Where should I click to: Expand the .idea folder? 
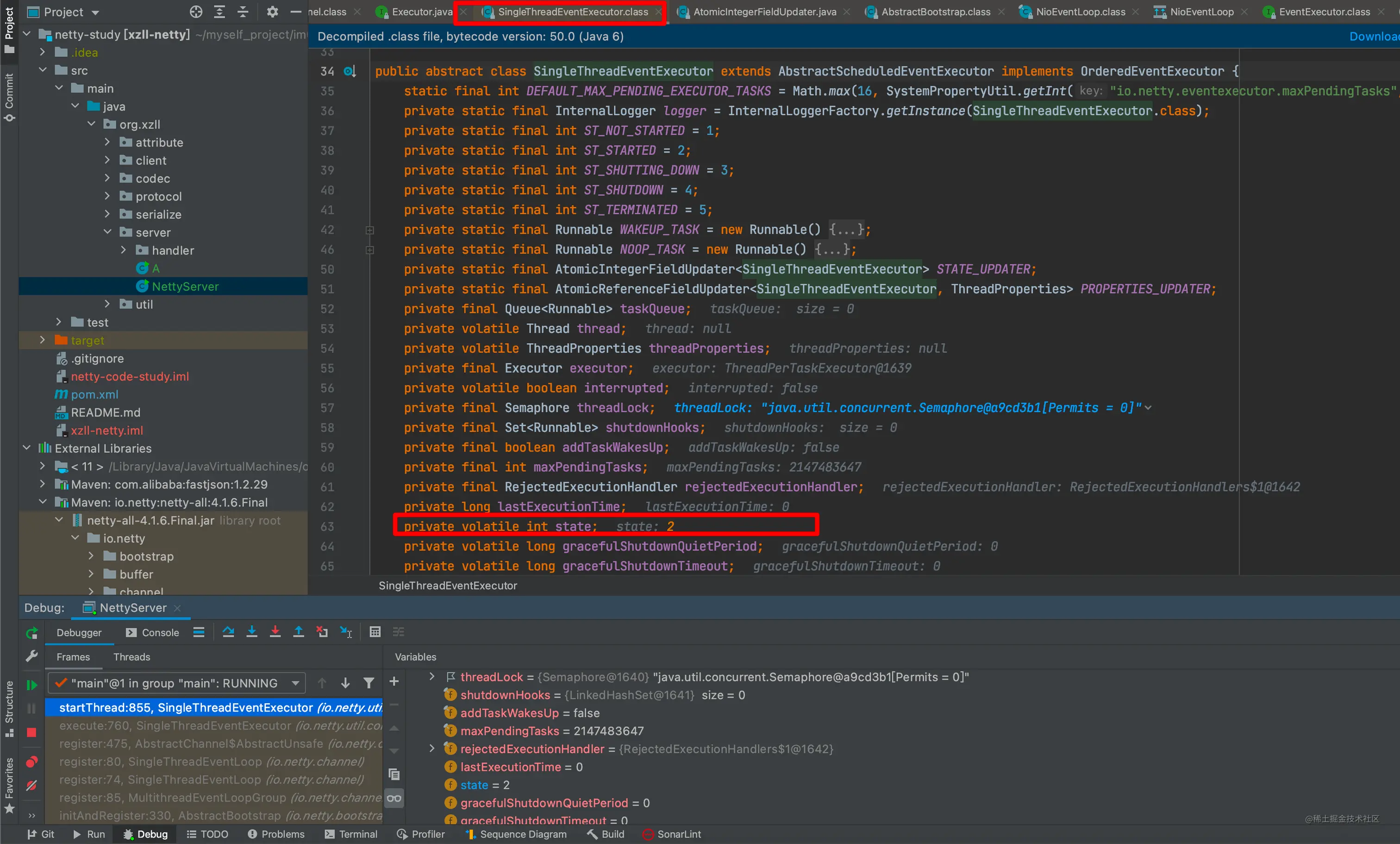tap(43, 52)
